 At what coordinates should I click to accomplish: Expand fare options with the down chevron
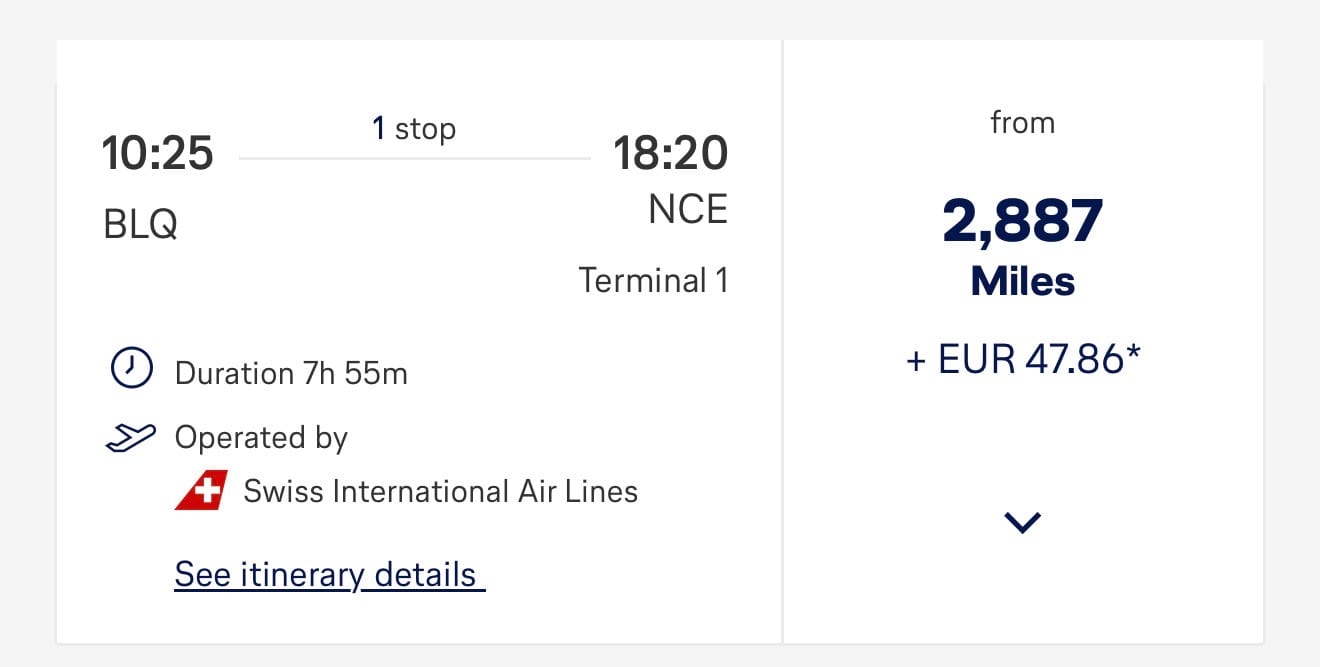1022,522
